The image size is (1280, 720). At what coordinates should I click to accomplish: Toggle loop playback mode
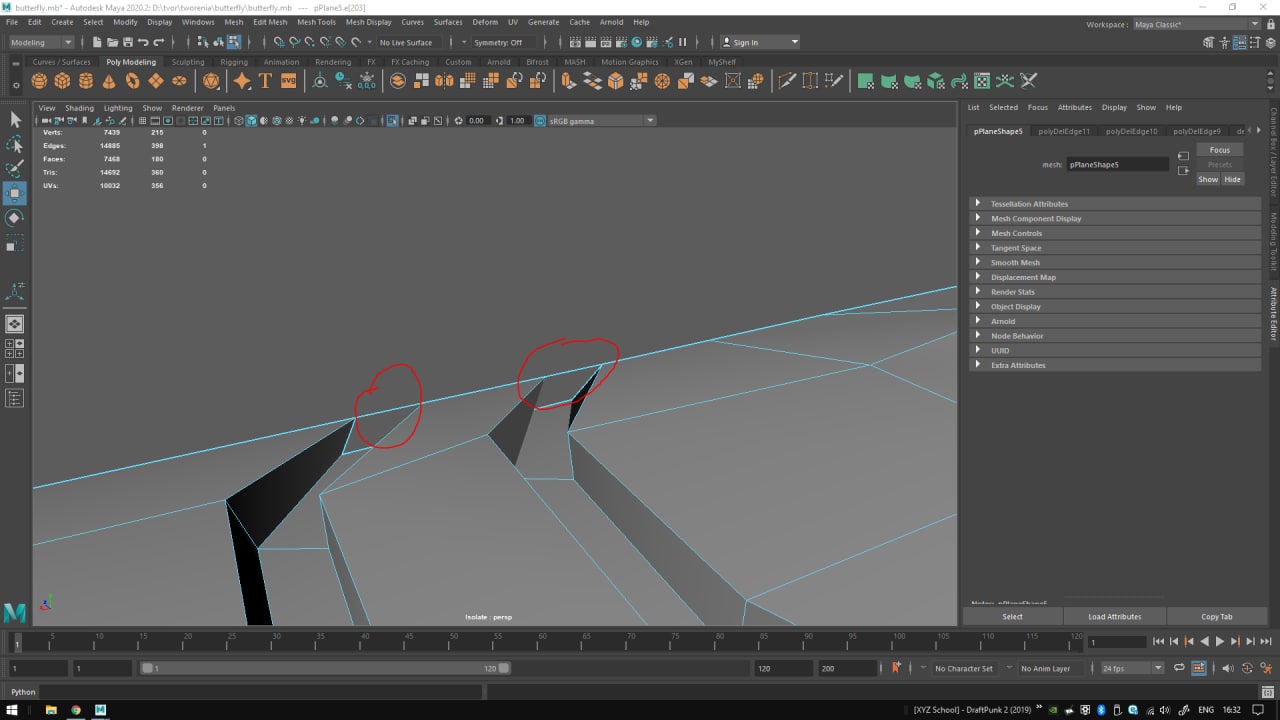(1180, 668)
